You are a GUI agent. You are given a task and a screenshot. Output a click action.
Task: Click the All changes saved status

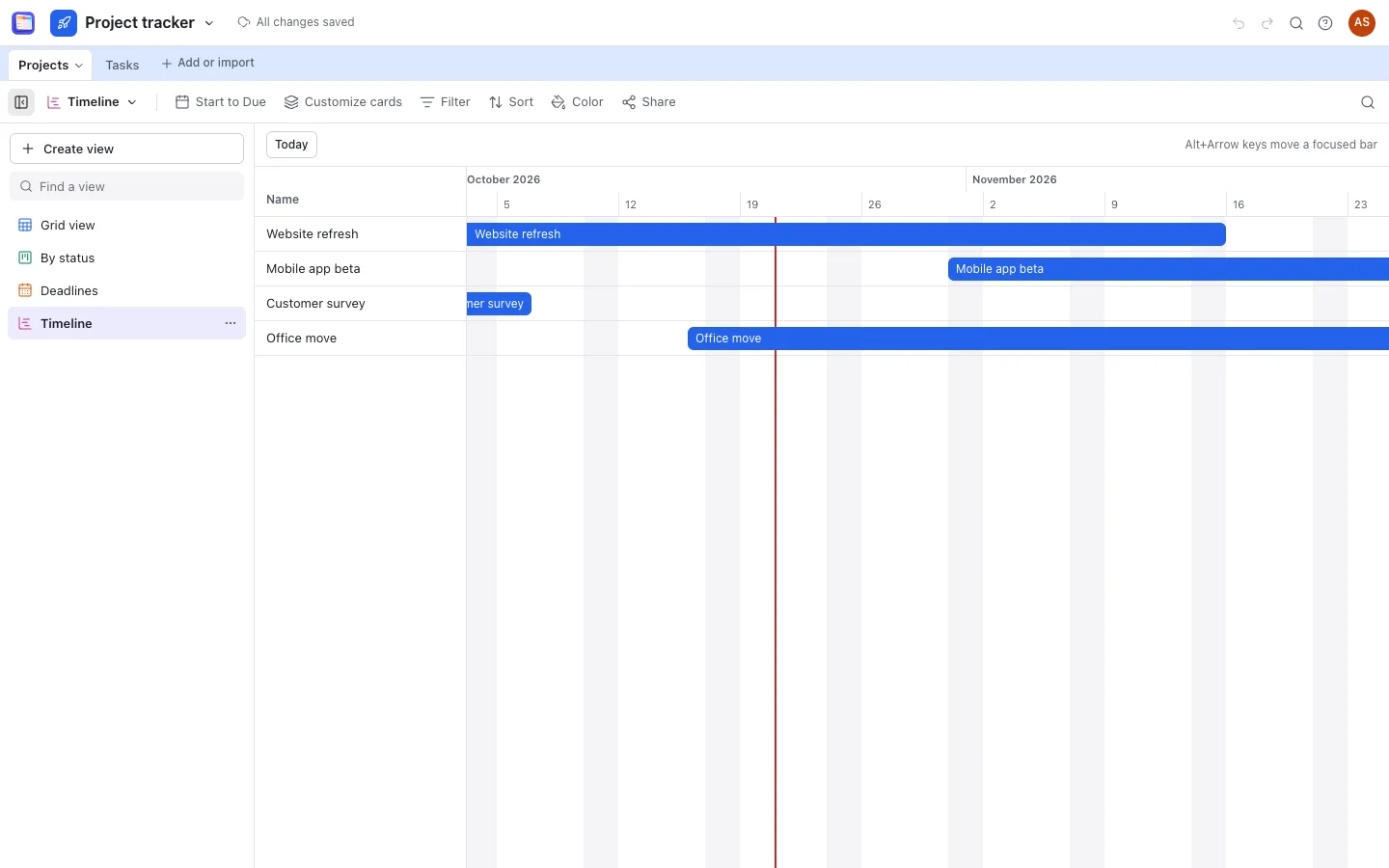pyautogui.click(x=296, y=22)
